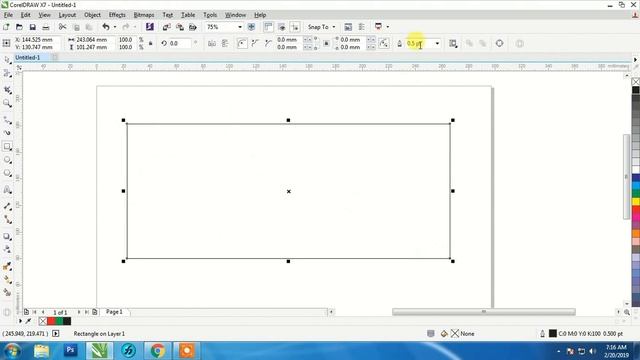This screenshot has height=360, width=640.
Task: Select the Zoom tool magnifier
Action: [x=7, y=103]
